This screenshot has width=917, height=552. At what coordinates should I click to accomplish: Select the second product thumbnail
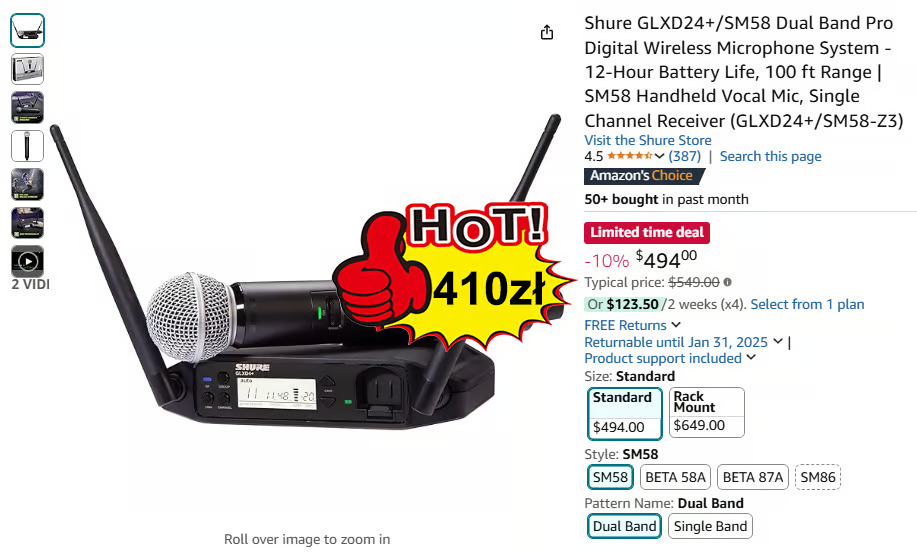tap(27, 69)
